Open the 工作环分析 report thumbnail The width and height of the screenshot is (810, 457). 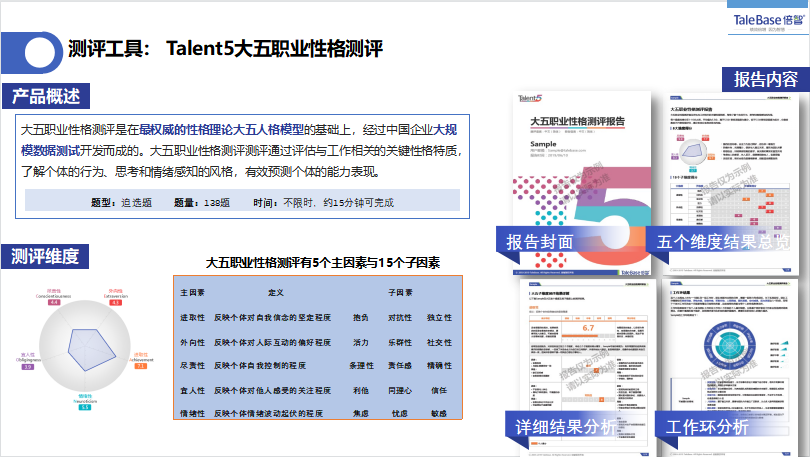(x=730, y=368)
